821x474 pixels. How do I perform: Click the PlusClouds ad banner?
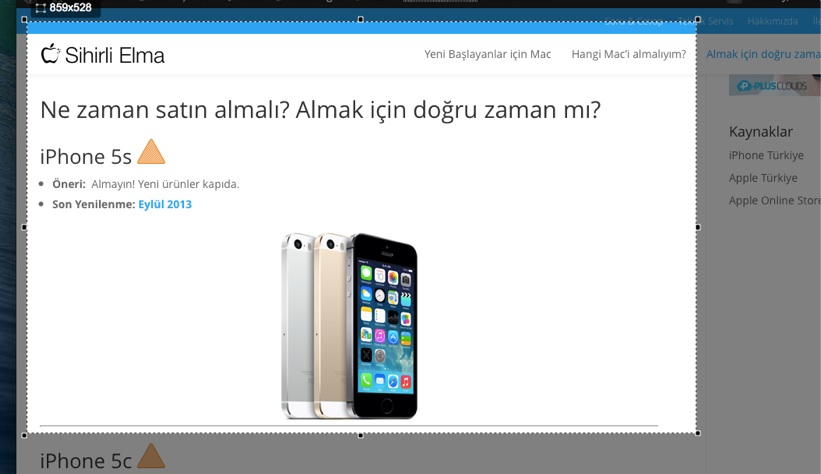click(774, 86)
